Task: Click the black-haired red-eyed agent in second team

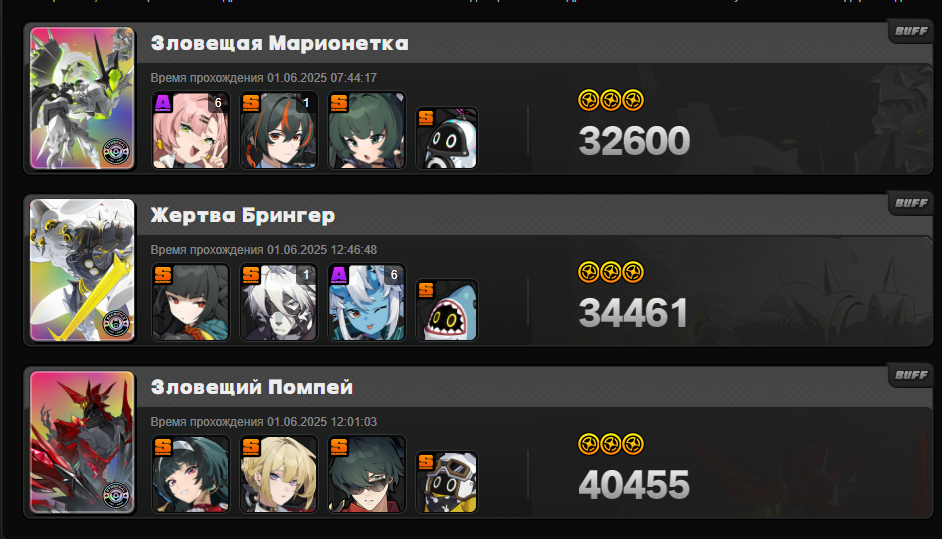Action: pyautogui.click(x=190, y=302)
